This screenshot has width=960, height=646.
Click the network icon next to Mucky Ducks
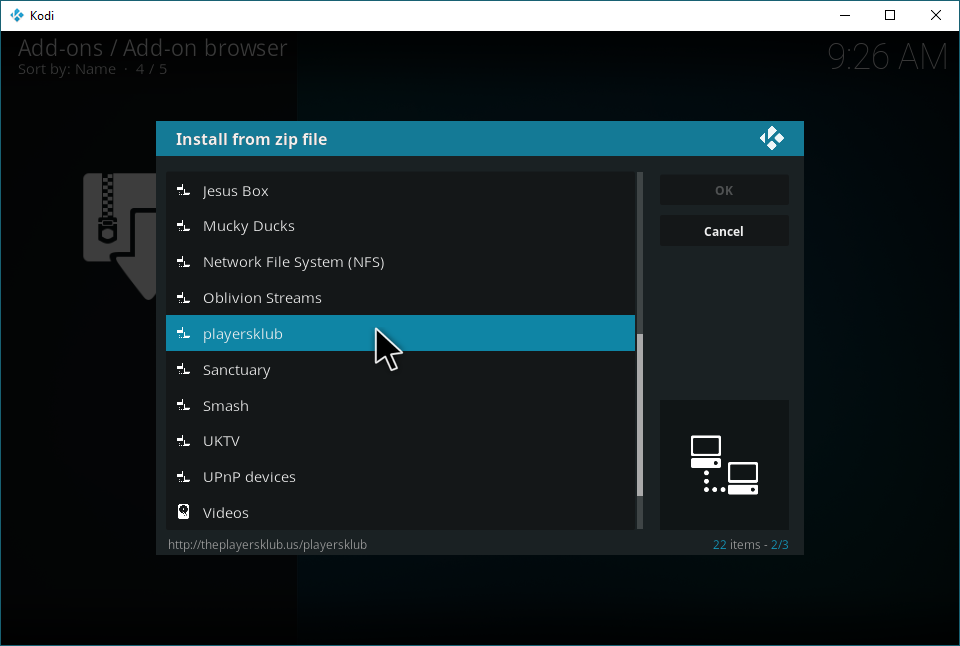[x=183, y=226]
